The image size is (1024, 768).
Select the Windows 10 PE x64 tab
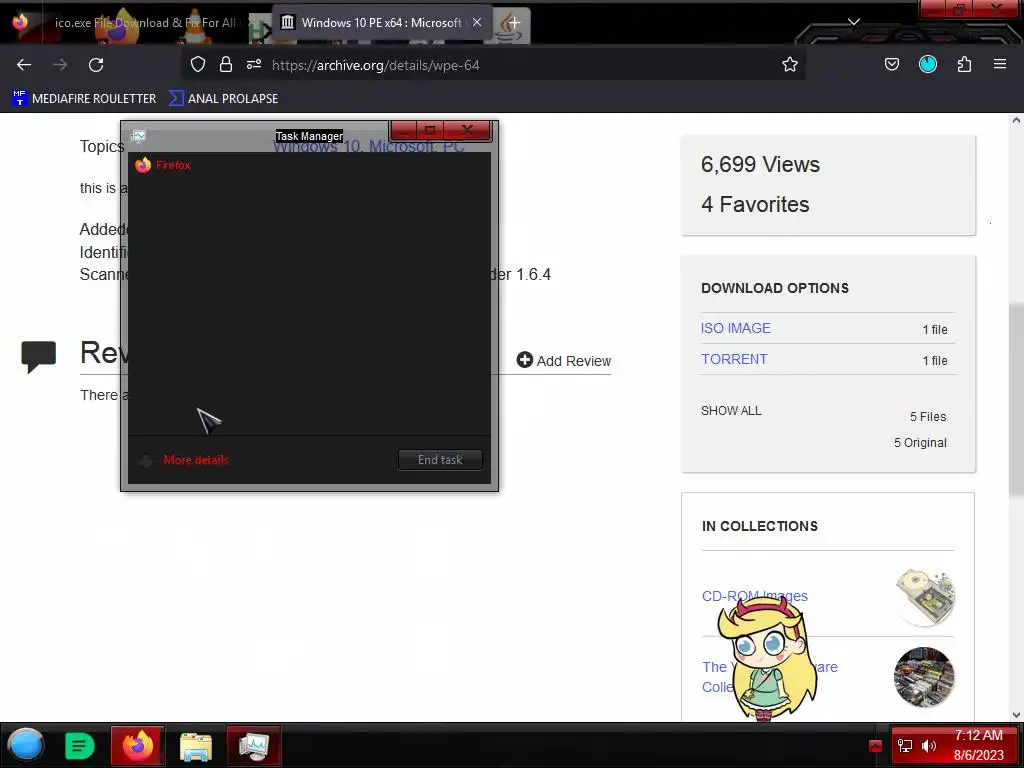click(x=381, y=23)
